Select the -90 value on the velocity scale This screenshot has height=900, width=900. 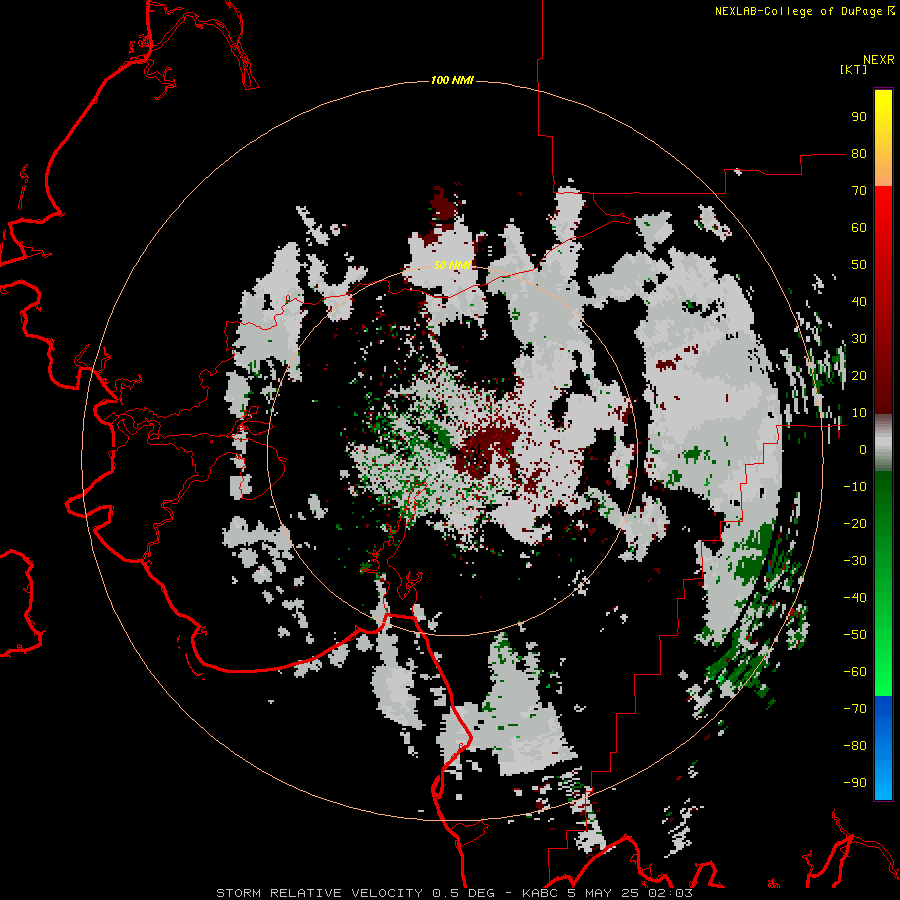coord(855,783)
